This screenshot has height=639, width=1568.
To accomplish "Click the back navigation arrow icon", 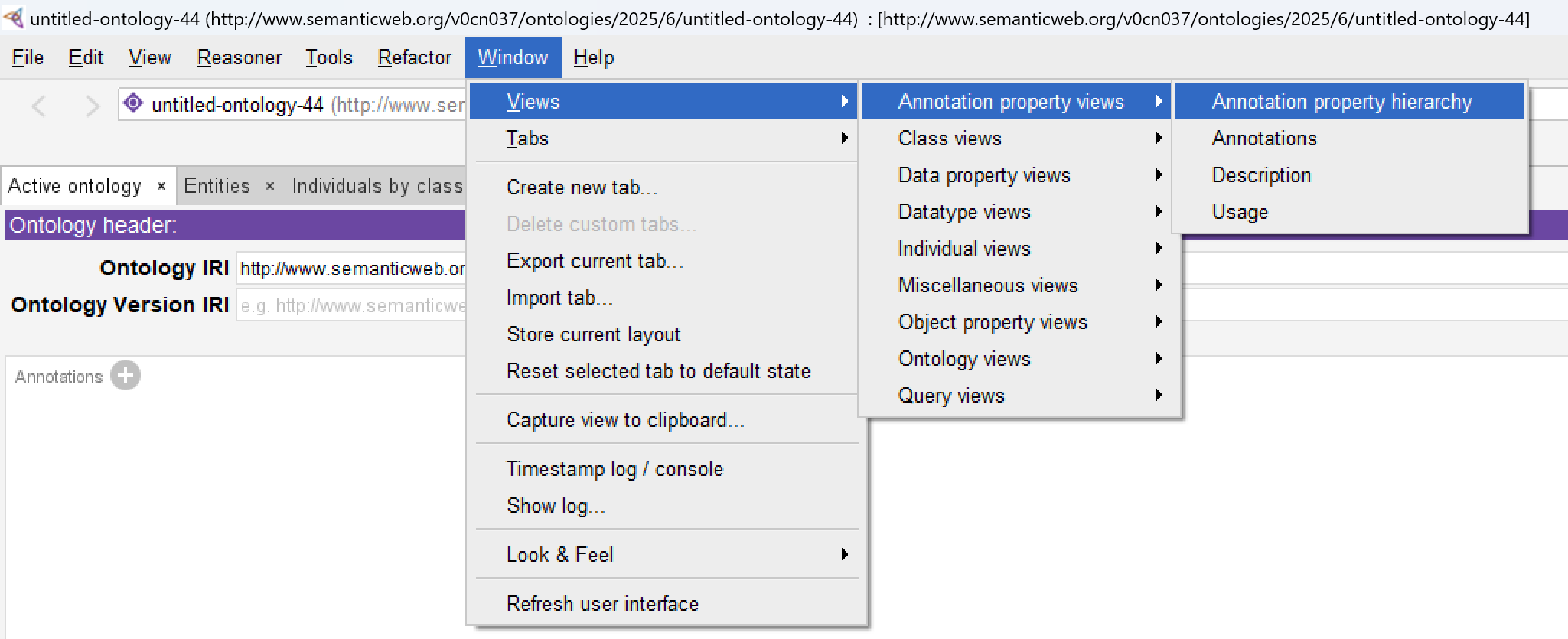I will tap(39, 106).
